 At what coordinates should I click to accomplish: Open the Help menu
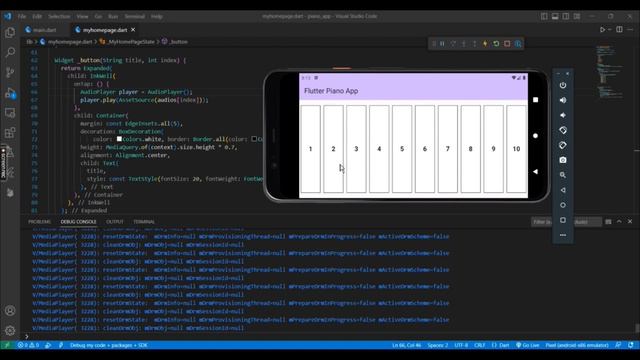157,16
